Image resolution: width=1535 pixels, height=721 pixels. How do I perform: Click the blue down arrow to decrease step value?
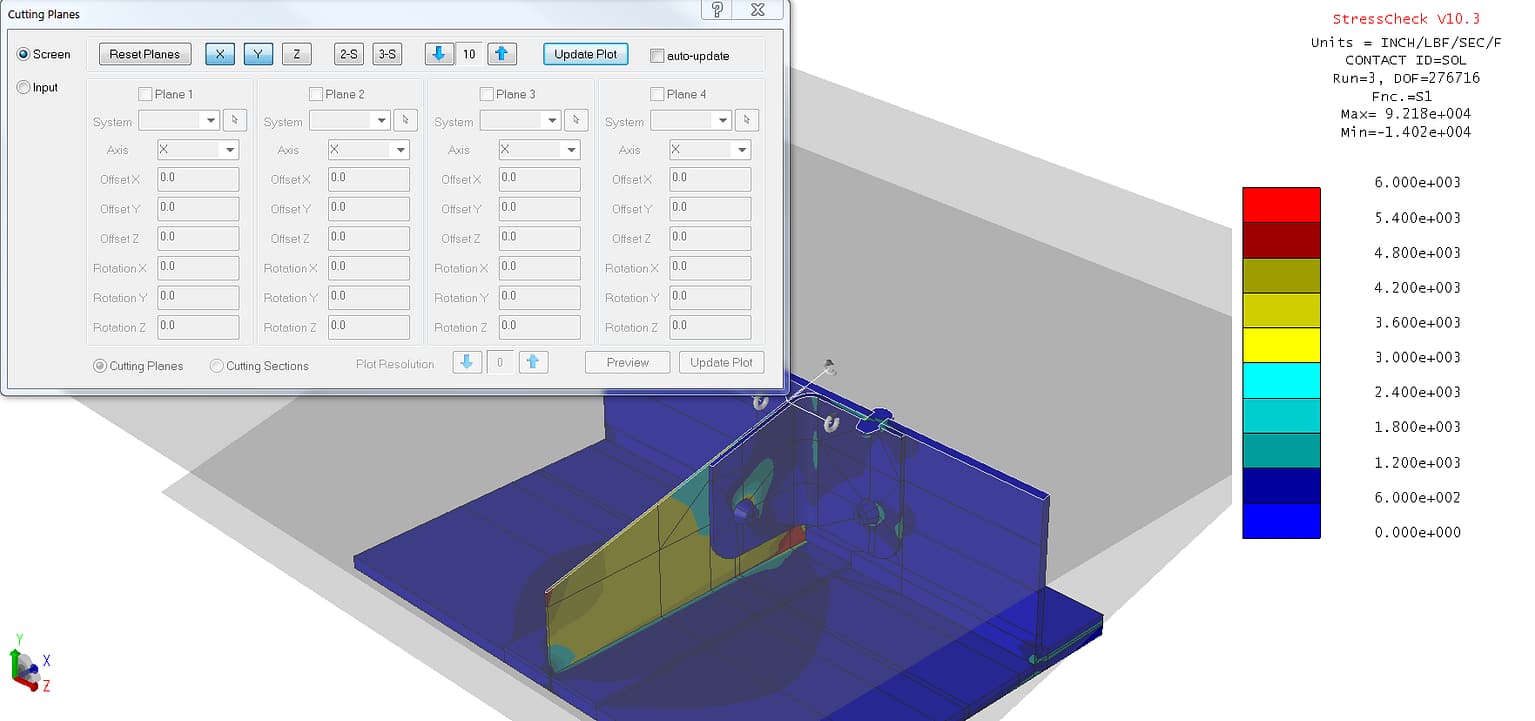[437, 53]
